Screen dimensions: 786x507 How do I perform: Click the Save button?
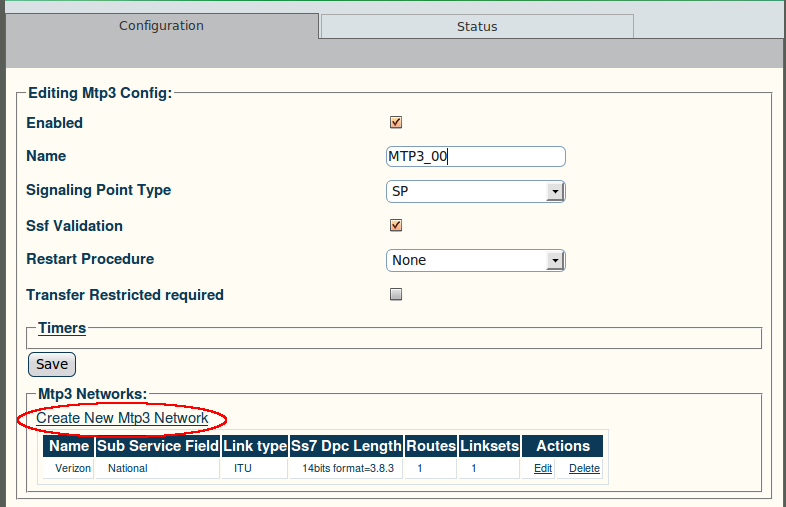pos(52,364)
